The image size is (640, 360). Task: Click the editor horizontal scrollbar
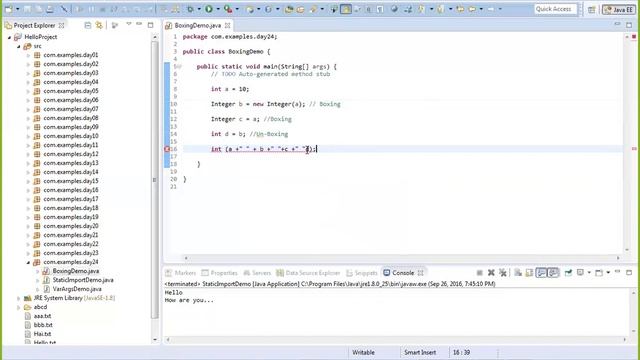click(402, 258)
